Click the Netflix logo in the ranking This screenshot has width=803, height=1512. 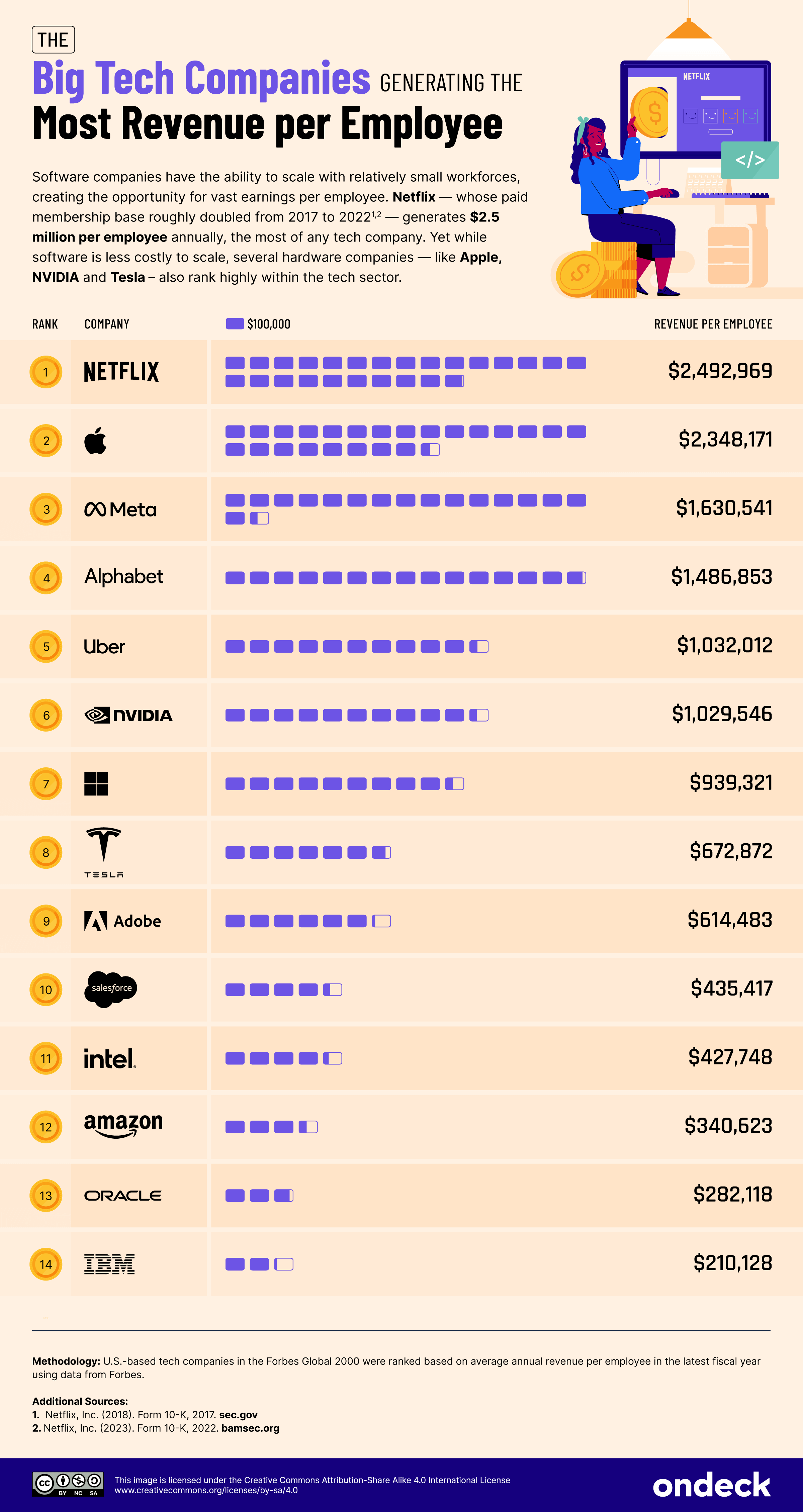point(121,372)
